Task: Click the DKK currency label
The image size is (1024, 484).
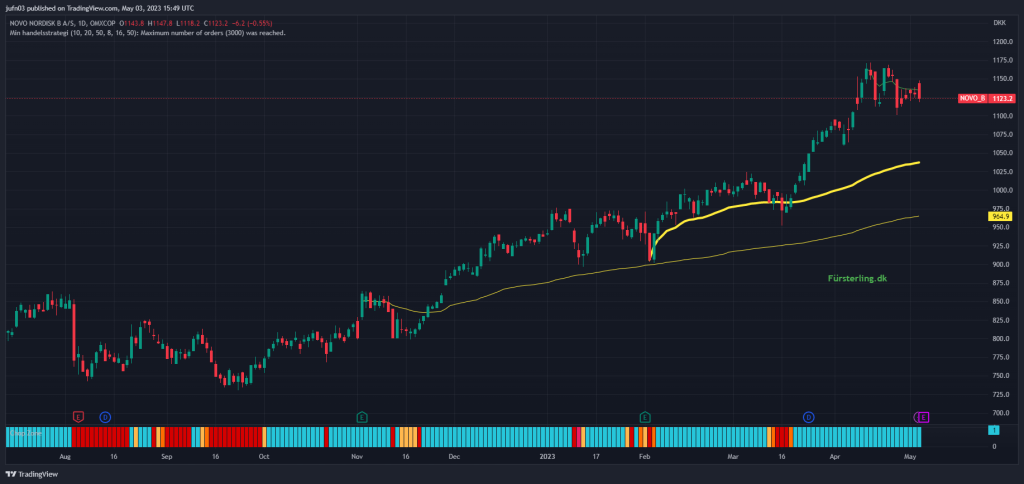Action: [x=999, y=23]
